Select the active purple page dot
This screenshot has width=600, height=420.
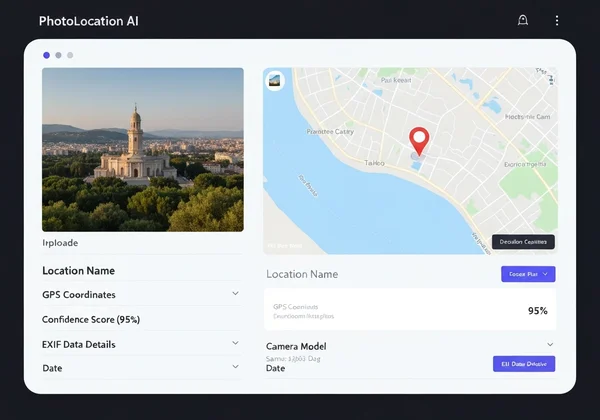(46, 55)
